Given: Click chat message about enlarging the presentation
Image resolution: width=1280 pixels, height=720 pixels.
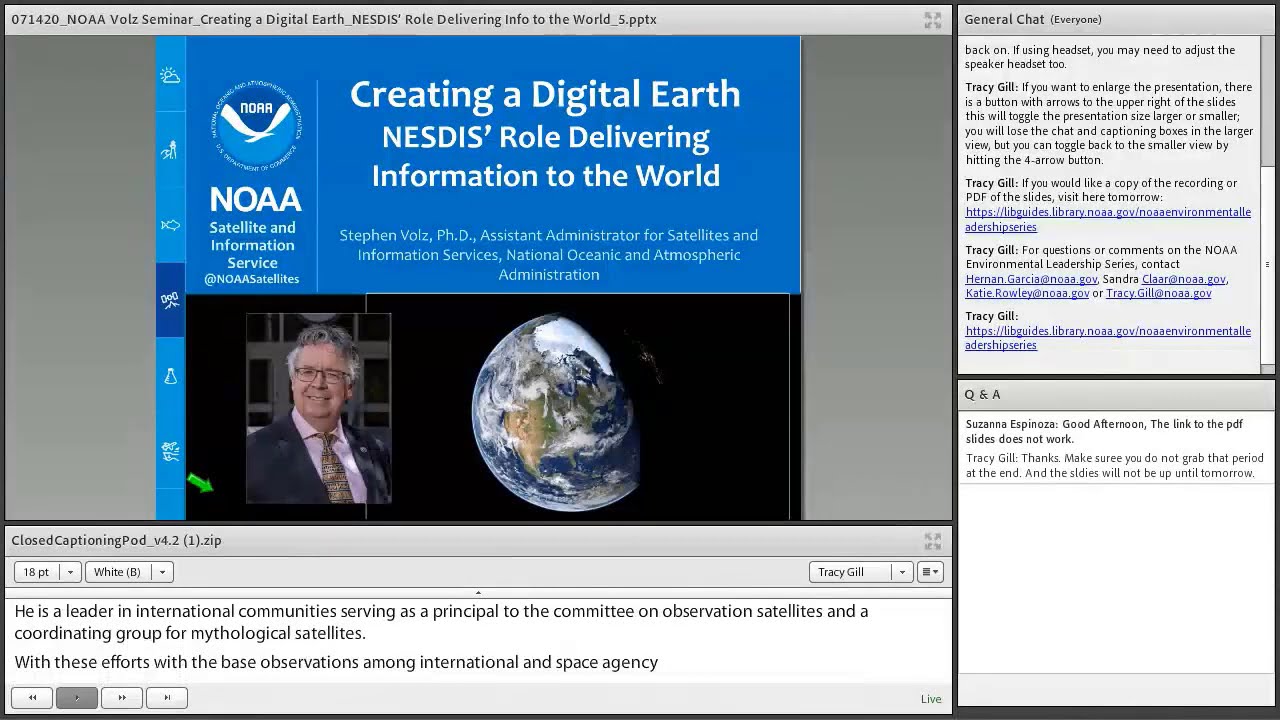Looking at the screenshot, I should (1109, 124).
